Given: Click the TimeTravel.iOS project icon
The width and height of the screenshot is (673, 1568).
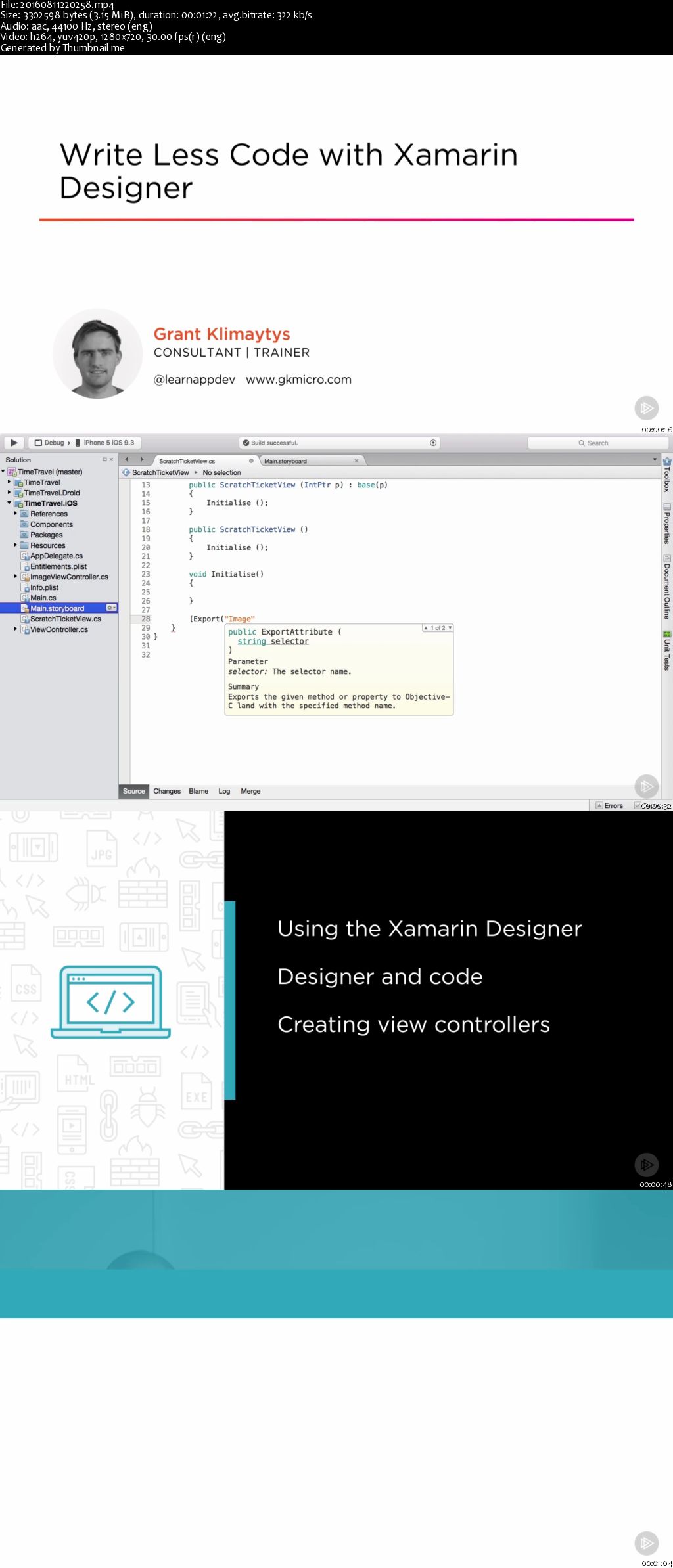Looking at the screenshot, I should (x=18, y=503).
